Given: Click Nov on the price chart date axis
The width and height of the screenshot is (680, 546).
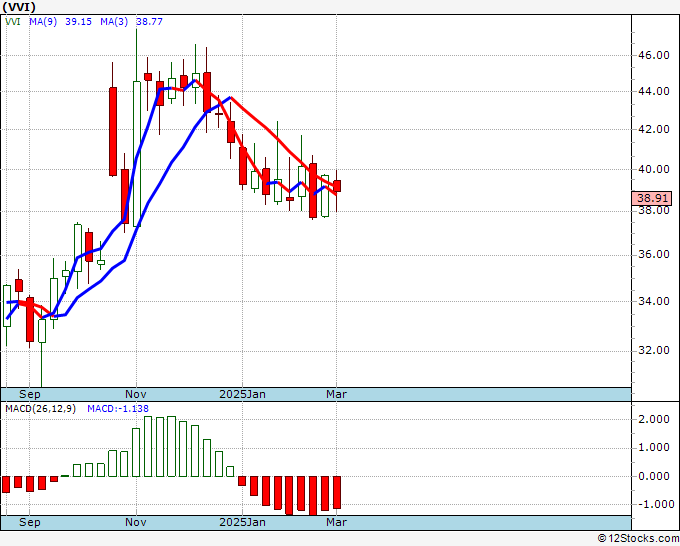Looking at the screenshot, I should tap(136, 394).
